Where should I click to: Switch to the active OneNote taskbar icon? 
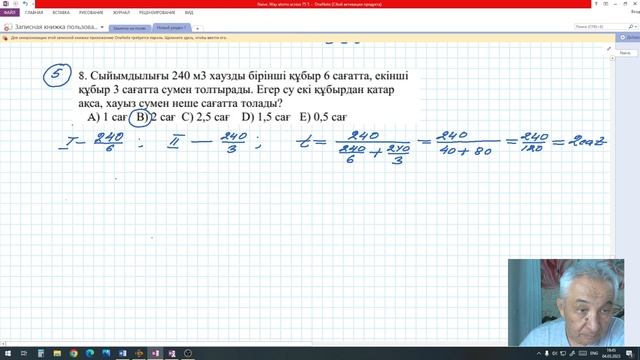pos(155,353)
